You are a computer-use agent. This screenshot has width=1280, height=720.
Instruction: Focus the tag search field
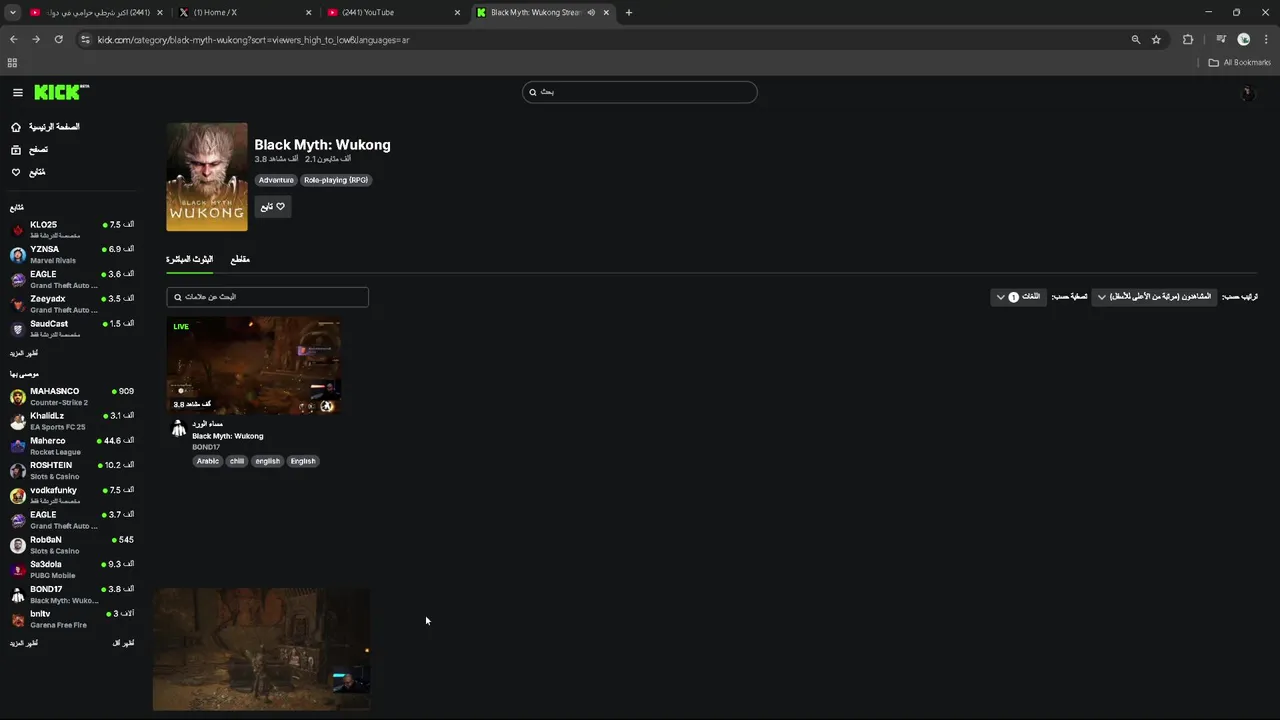point(267,297)
